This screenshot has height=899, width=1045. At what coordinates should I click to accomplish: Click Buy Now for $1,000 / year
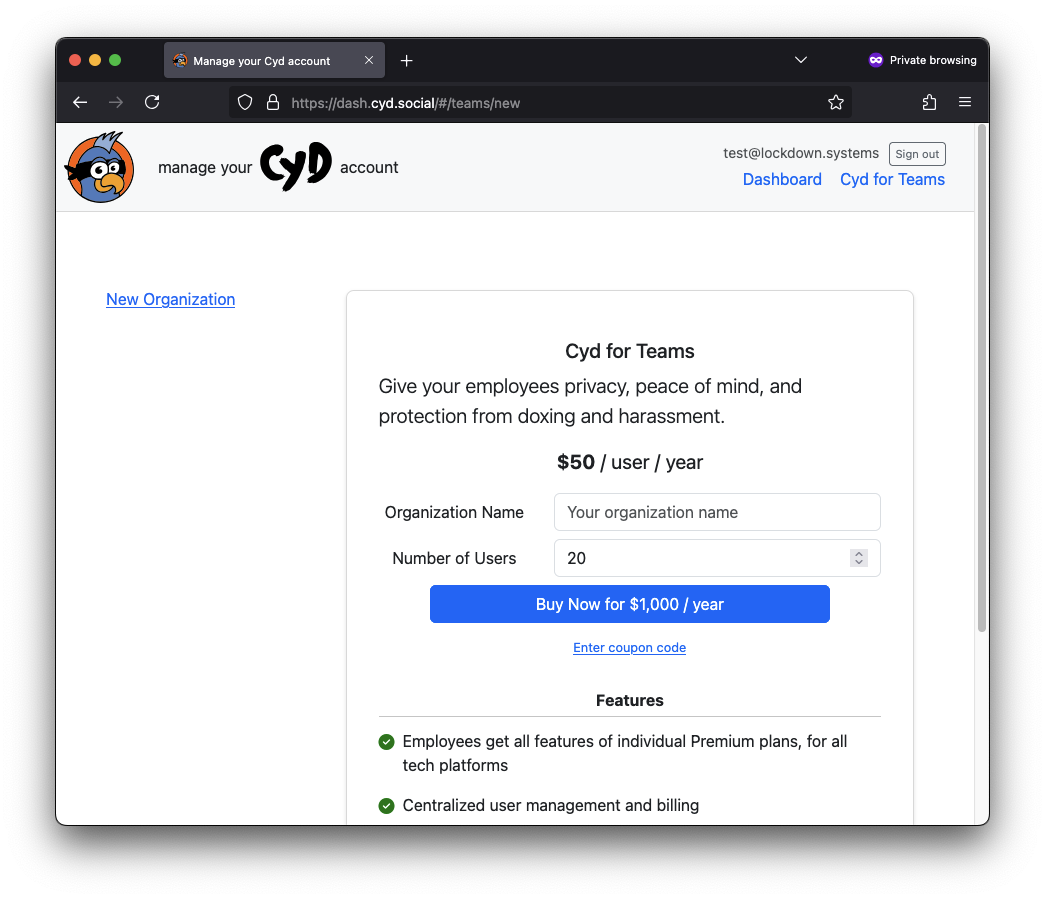[x=629, y=604]
